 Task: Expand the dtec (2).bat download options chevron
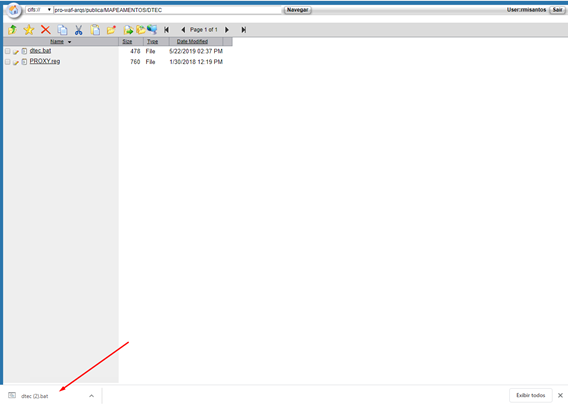(x=91, y=396)
